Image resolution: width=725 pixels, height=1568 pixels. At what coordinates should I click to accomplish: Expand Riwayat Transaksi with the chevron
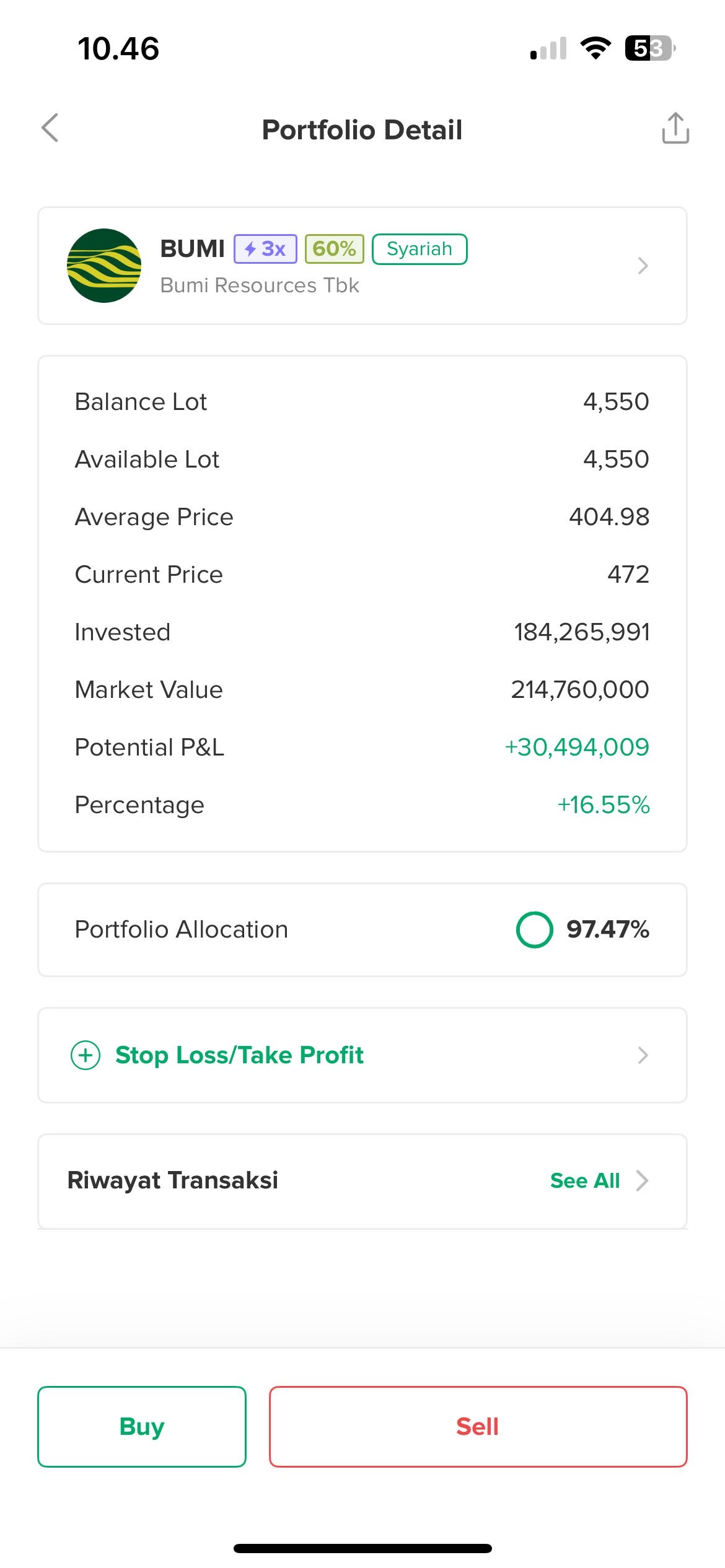tap(643, 1181)
